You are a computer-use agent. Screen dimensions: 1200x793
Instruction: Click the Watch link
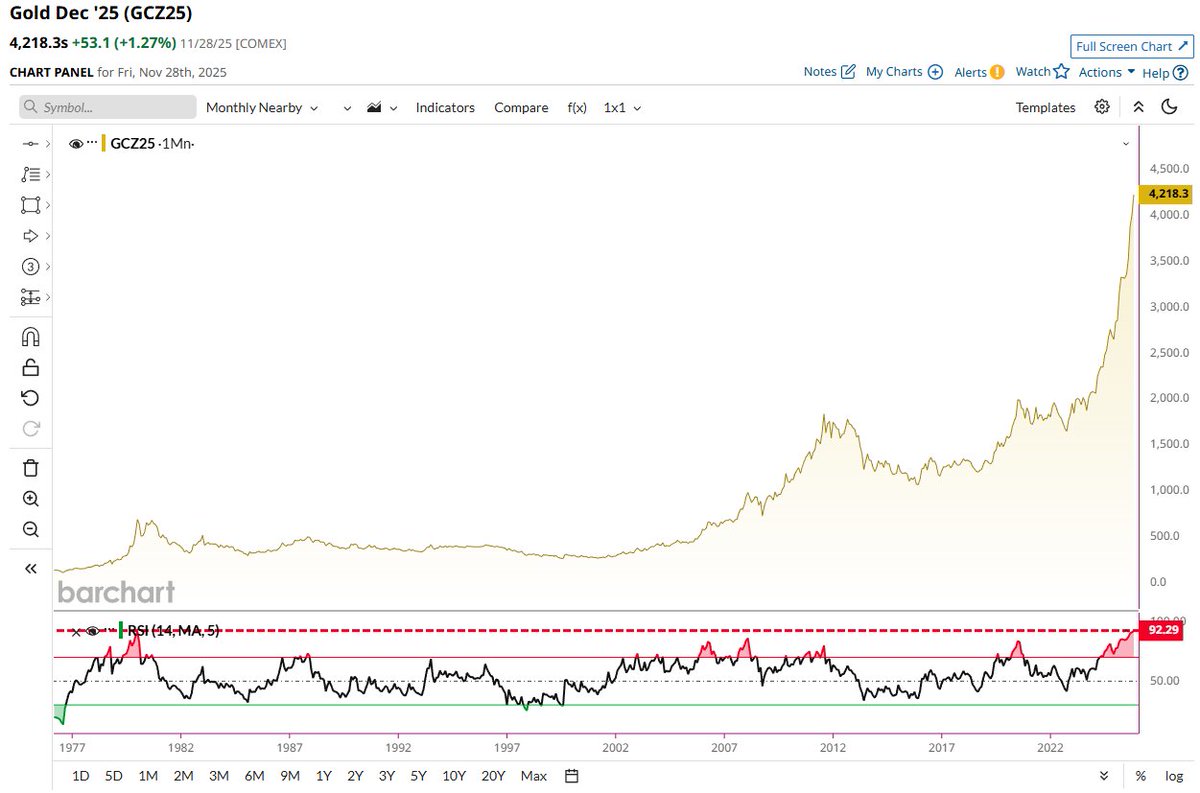(1033, 72)
